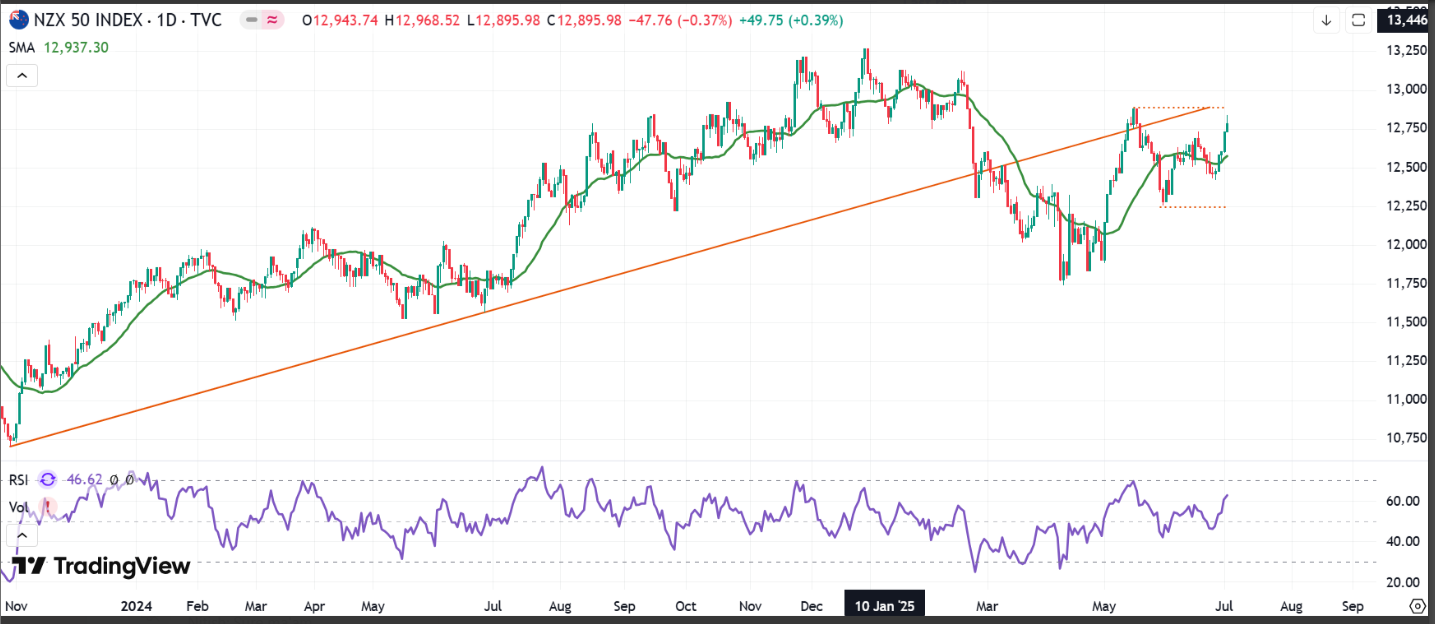Click the highlighted 10 Jan '25 date label

[886, 606]
